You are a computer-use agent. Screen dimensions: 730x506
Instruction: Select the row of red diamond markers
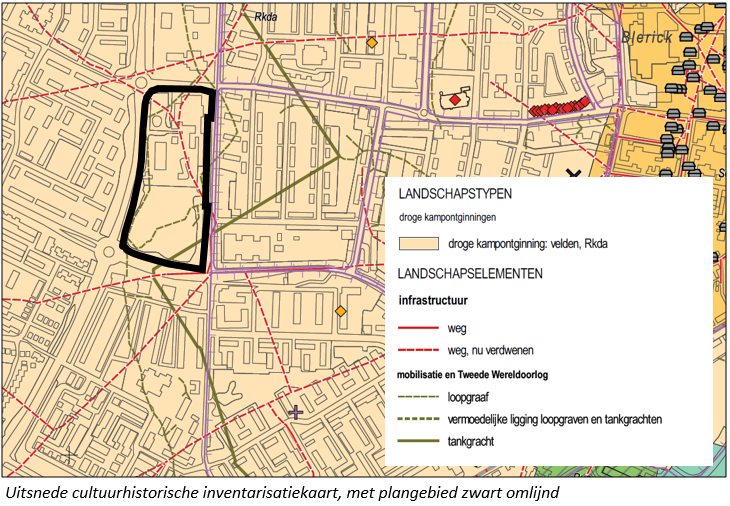(560, 107)
